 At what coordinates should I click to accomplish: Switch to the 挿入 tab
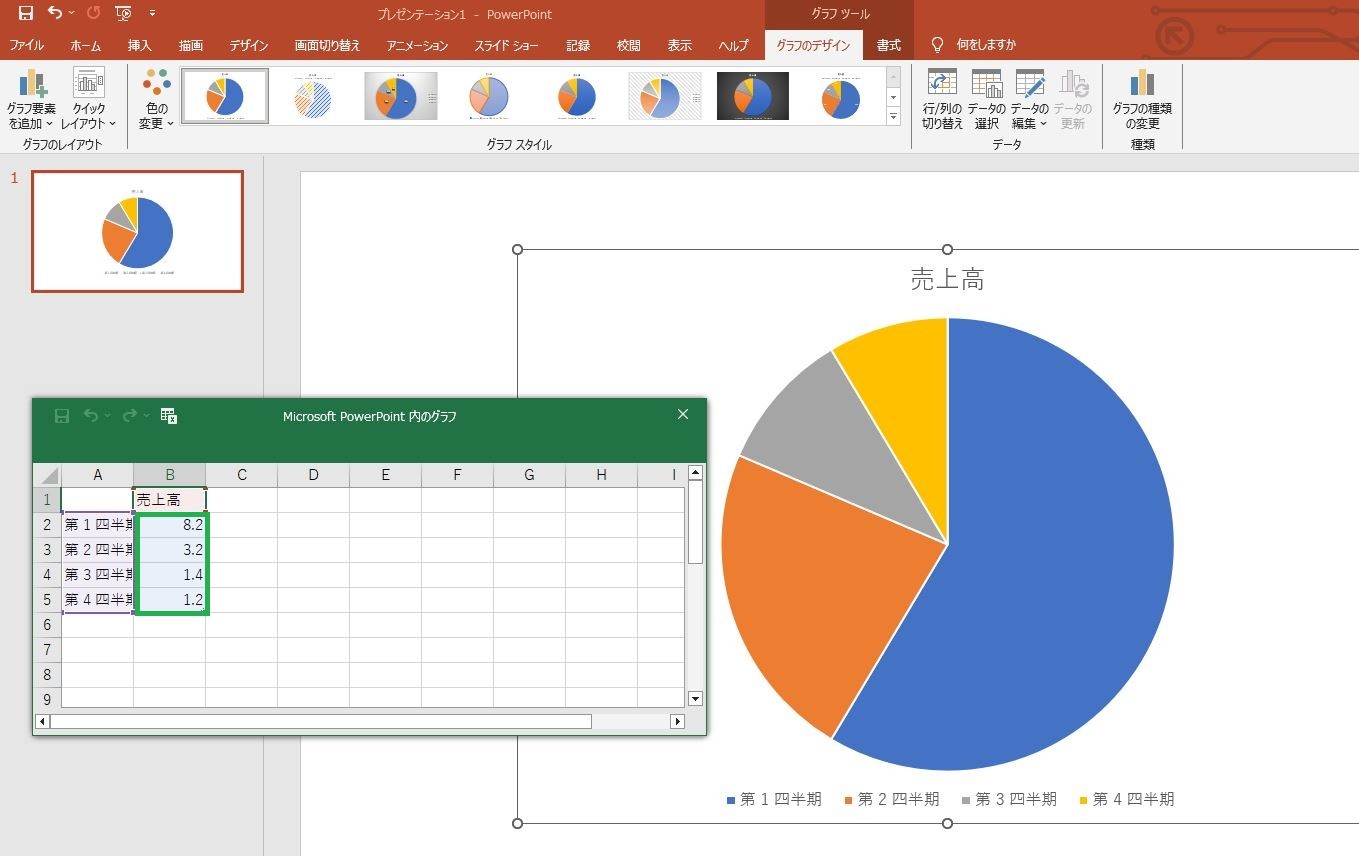[x=140, y=45]
